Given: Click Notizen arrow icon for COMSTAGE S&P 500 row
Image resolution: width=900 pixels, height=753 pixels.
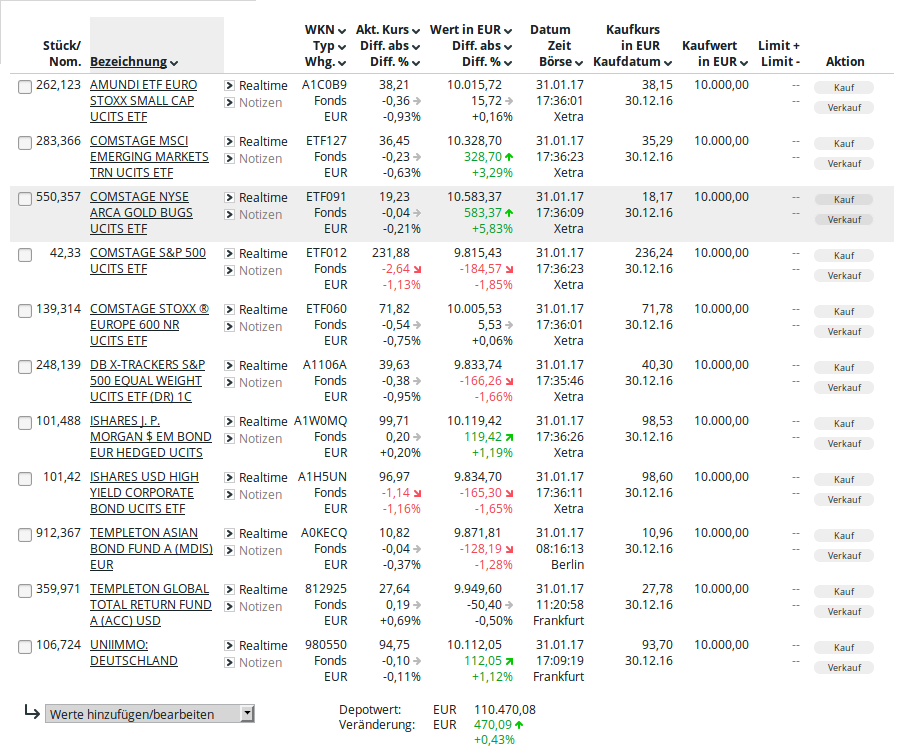Looking at the screenshot, I should click(230, 271).
